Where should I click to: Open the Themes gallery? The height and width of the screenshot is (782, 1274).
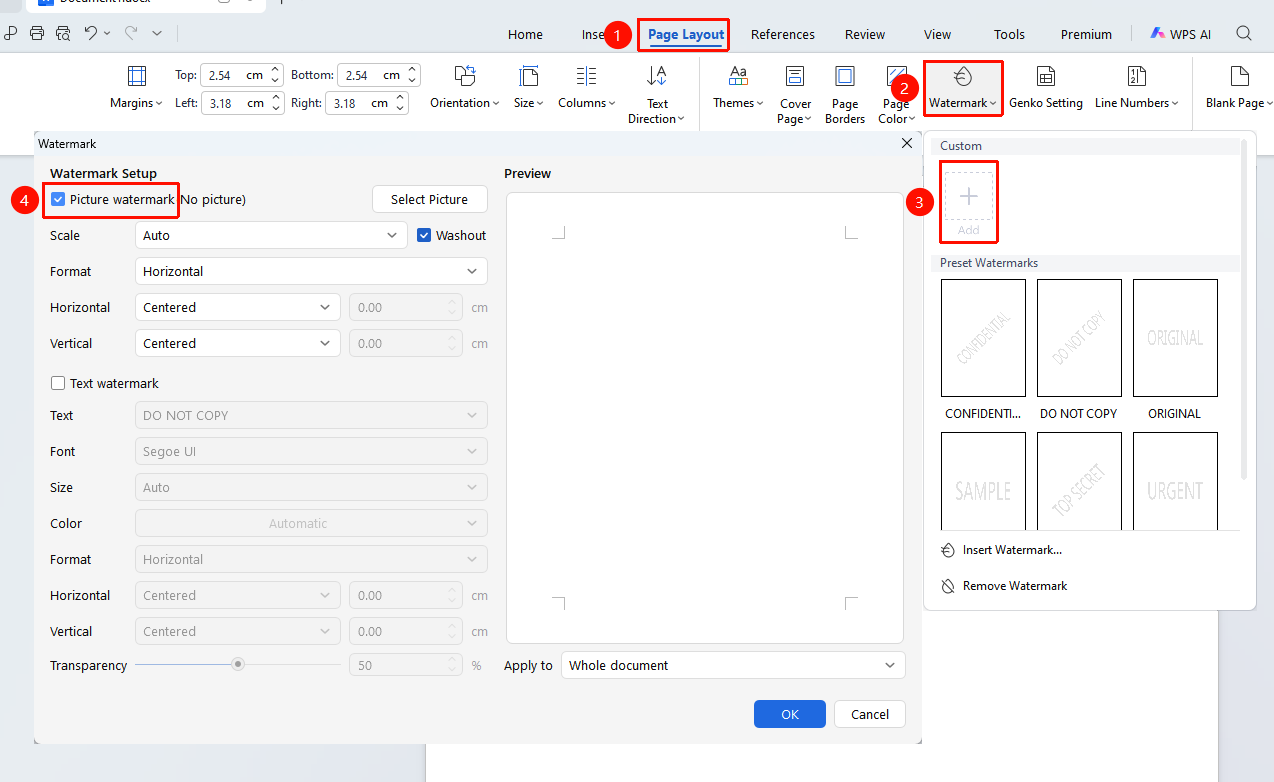tap(738, 89)
